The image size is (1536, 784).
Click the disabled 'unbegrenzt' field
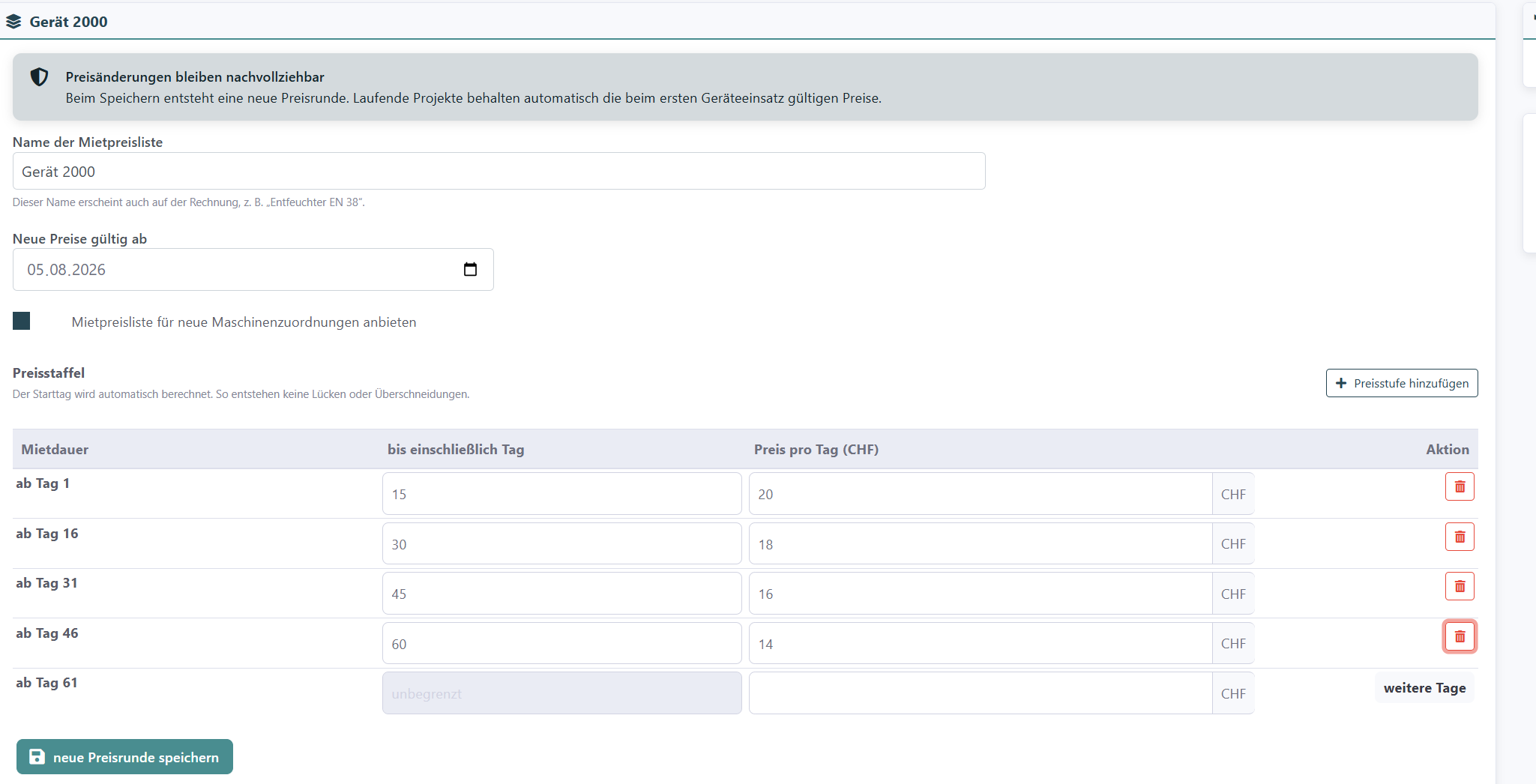[561, 693]
